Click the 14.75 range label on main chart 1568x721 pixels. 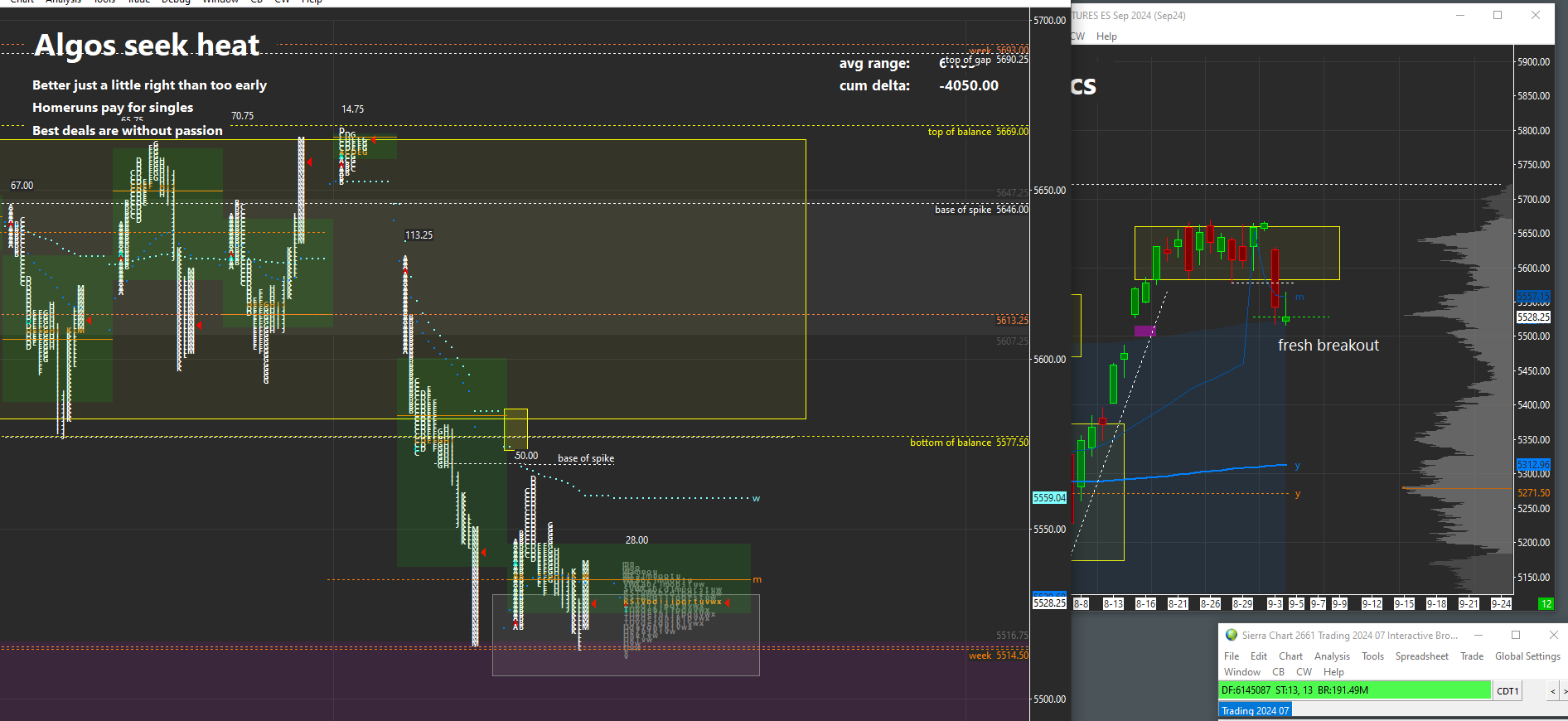pyautogui.click(x=352, y=109)
